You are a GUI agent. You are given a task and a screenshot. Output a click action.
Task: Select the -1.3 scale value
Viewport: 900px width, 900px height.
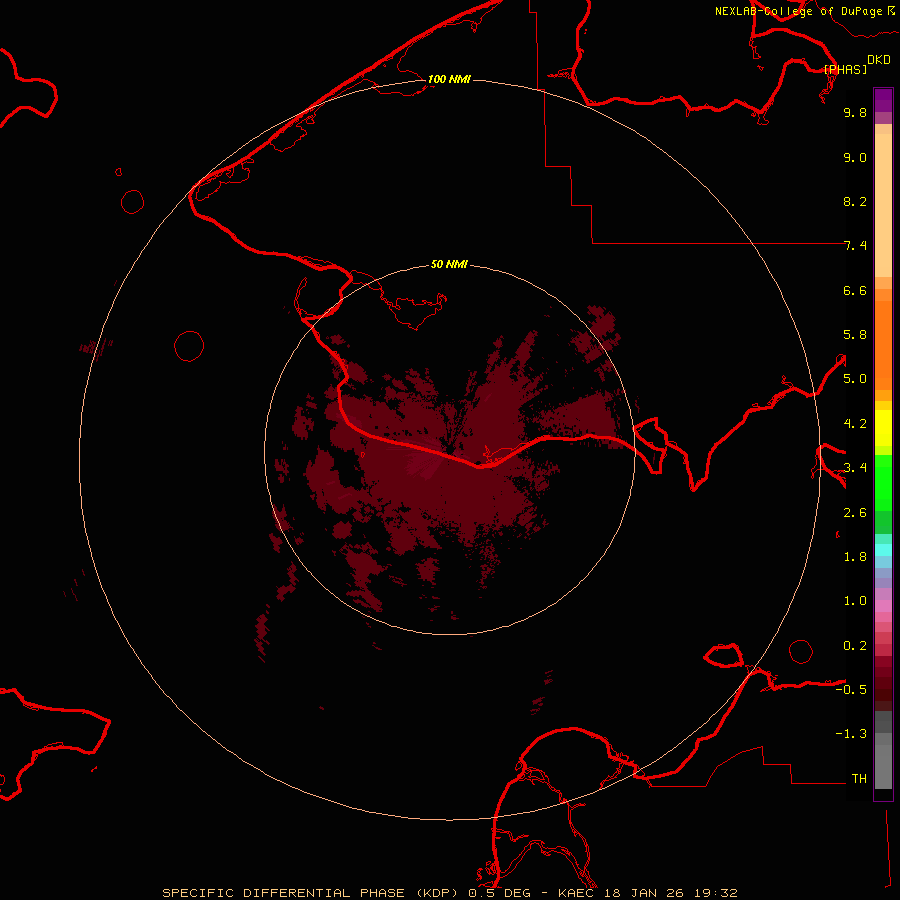coord(851,734)
